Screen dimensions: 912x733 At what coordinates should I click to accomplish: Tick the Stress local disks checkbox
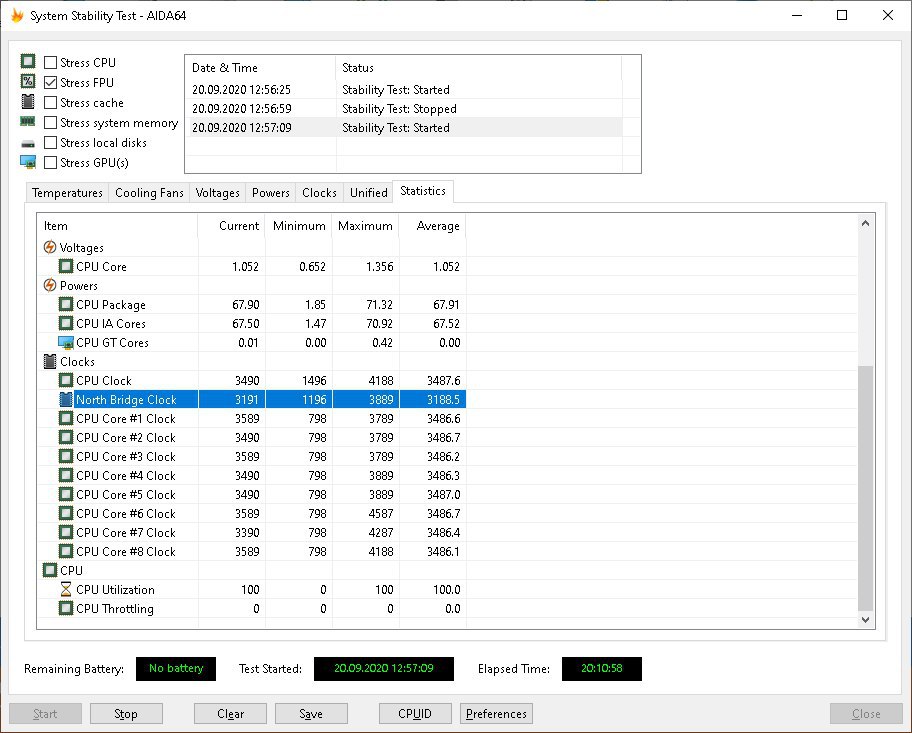[x=51, y=143]
